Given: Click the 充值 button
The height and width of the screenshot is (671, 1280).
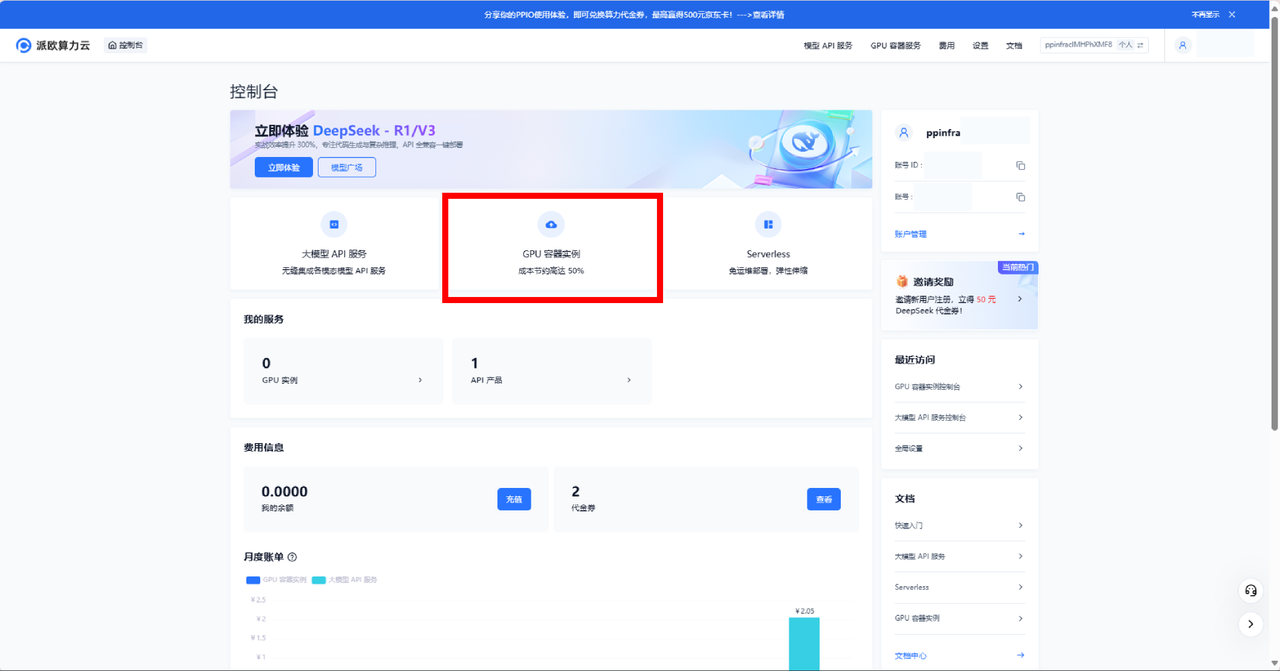Looking at the screenshot, I should [514, 499].
